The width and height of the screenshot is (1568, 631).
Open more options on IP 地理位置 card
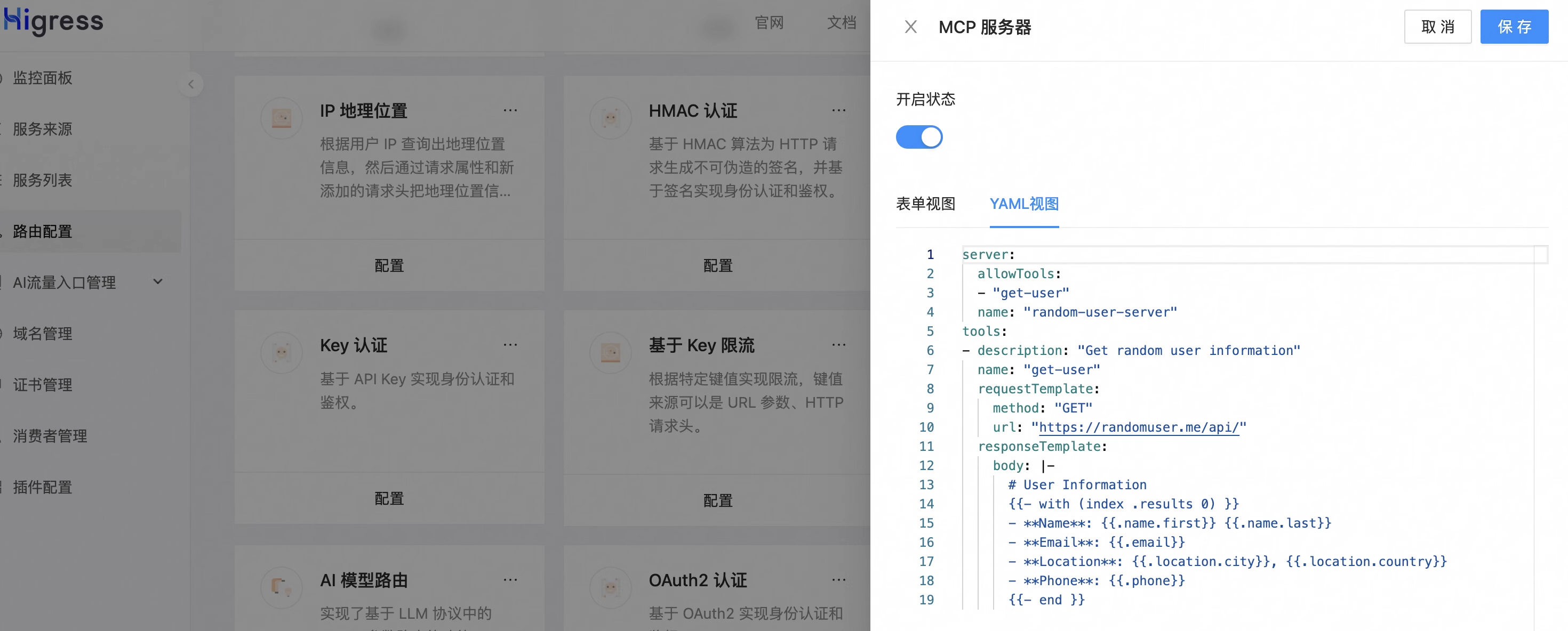(510, 110)
